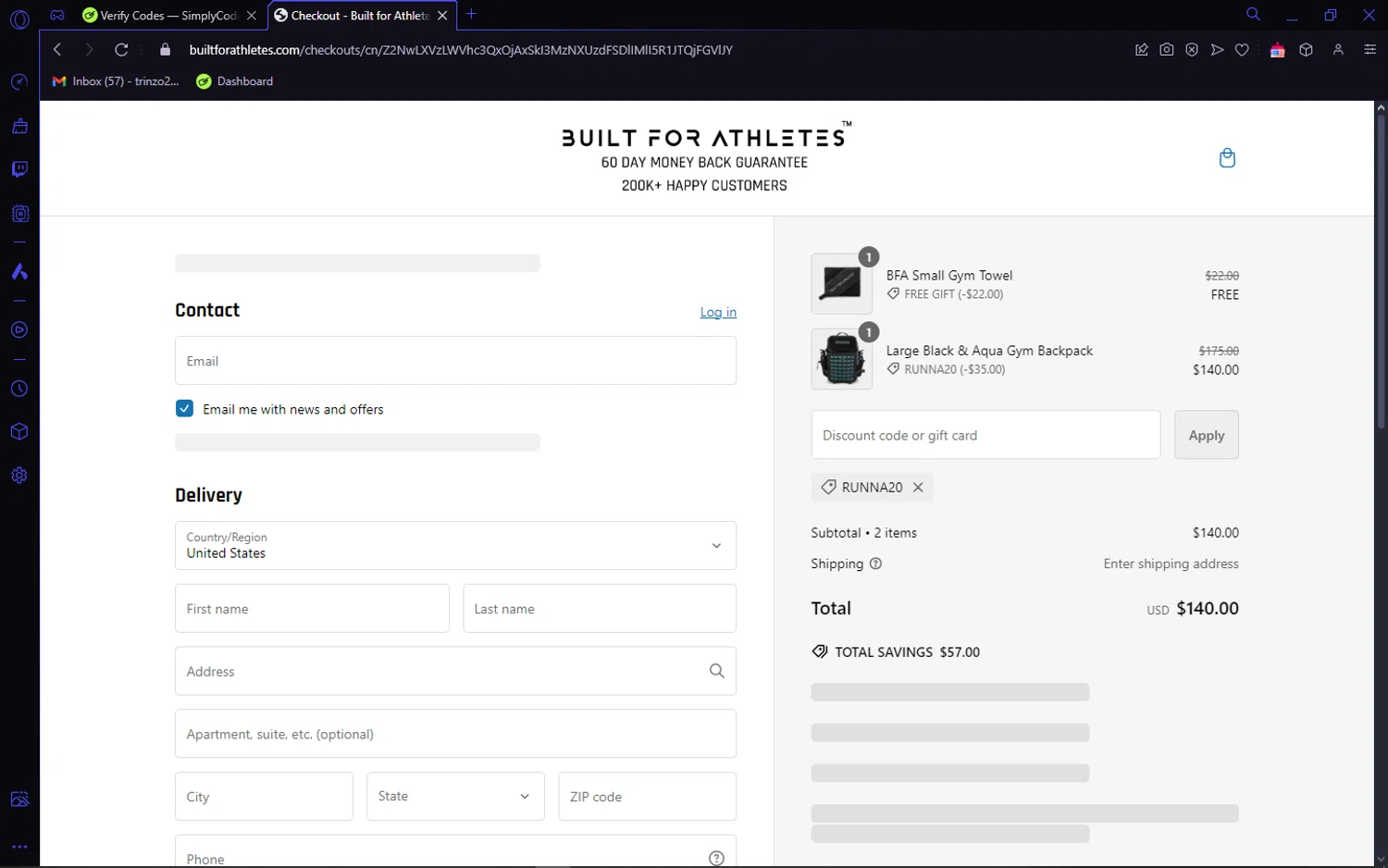The image size is (1388, 868).
Task: Show site security lock info
Action: point(166,50)
